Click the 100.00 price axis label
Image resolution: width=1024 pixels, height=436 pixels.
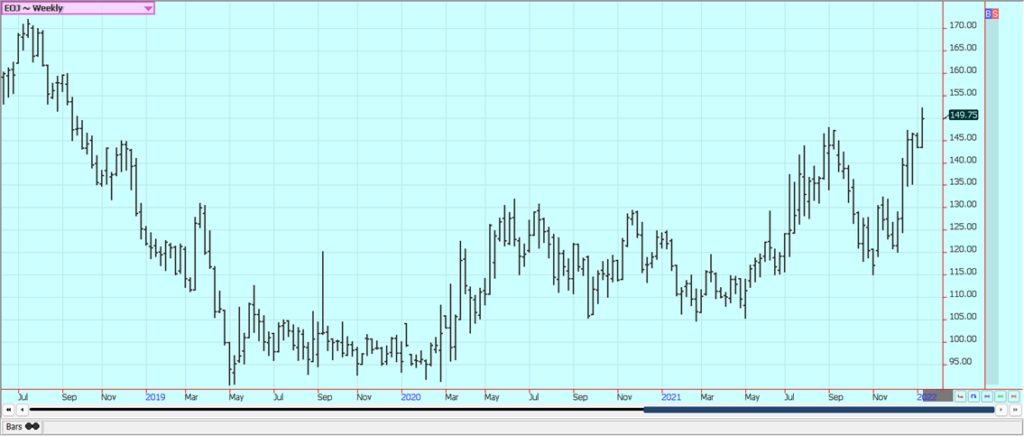(963, 339)
